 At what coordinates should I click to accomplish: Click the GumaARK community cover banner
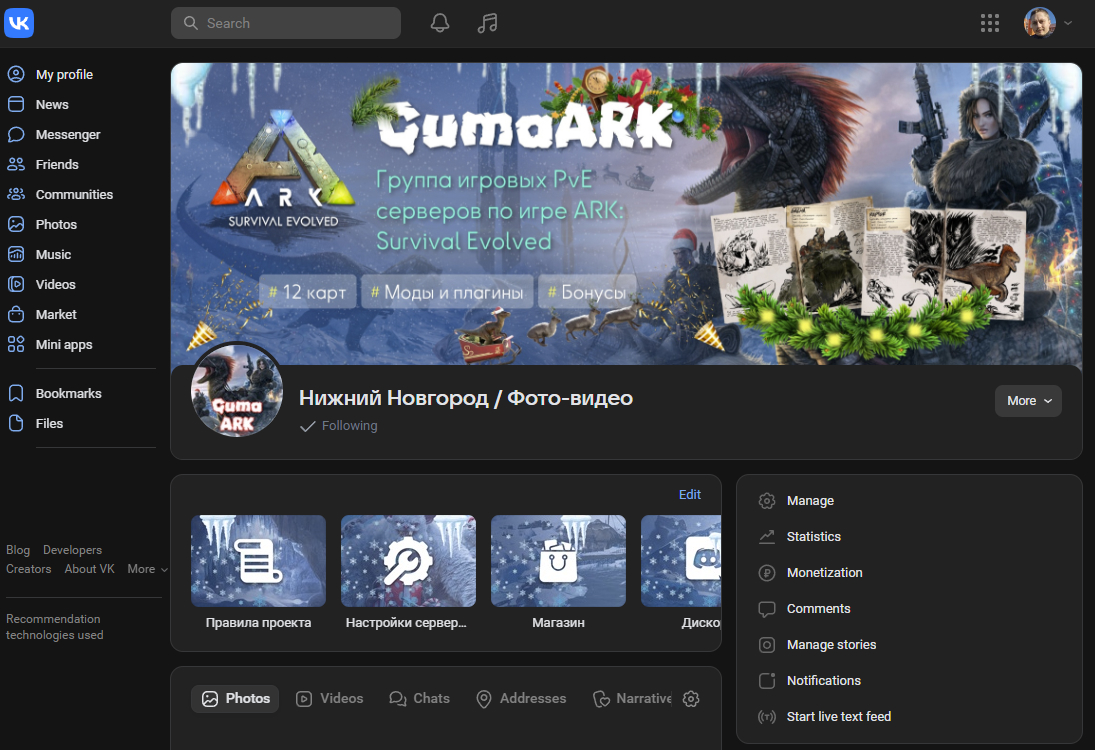[626, 214]
